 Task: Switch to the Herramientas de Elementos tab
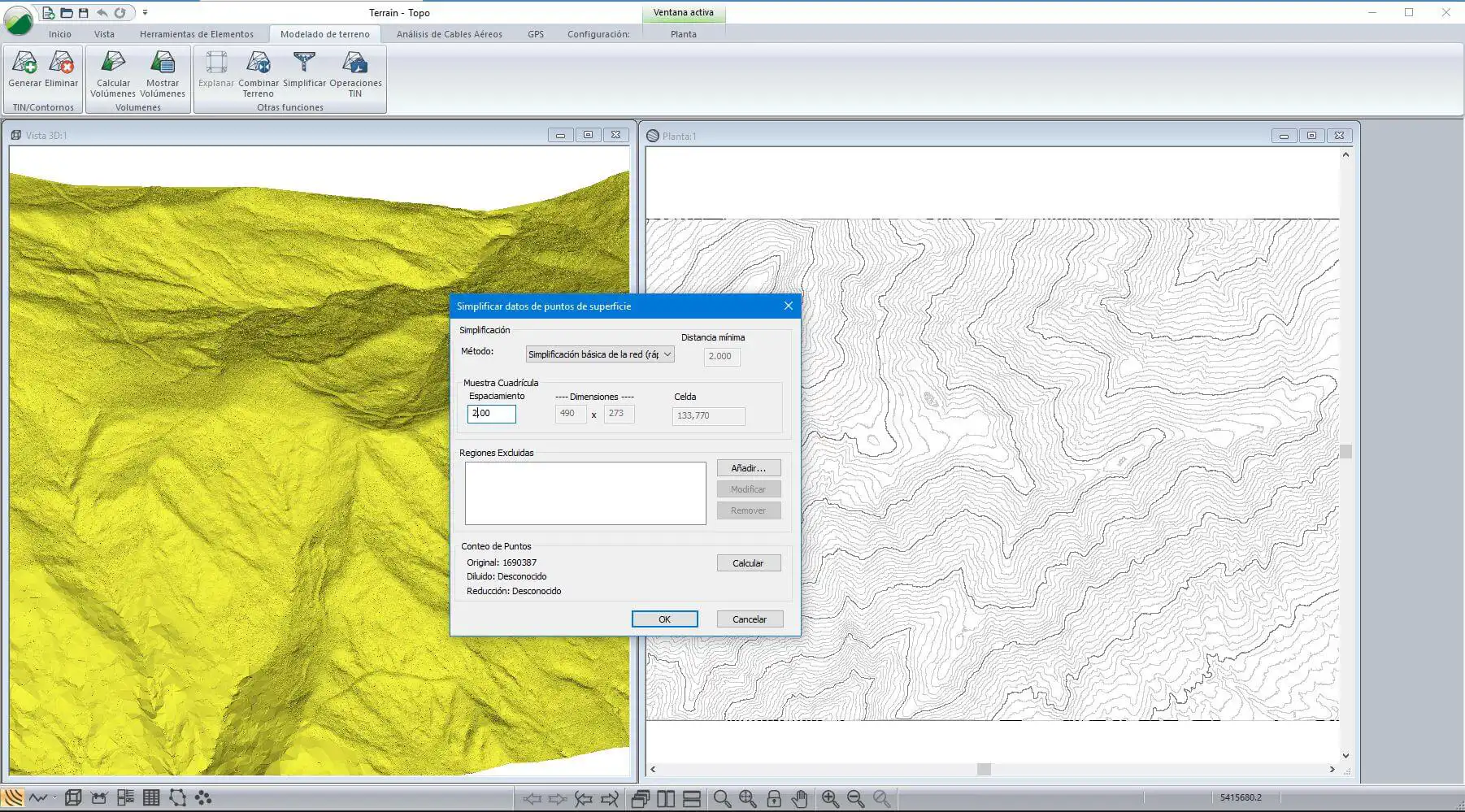click(x=197, y=34)
